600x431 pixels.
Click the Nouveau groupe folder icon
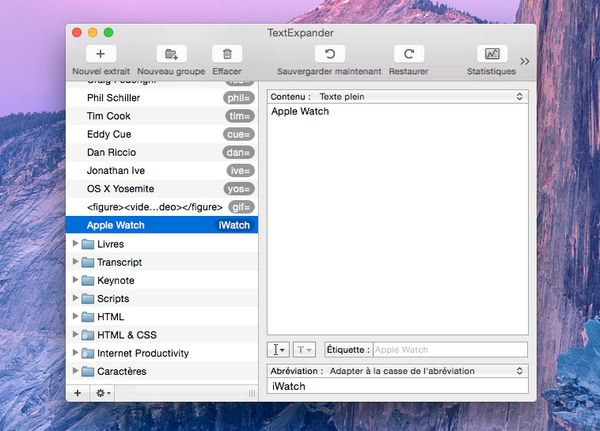pos(171,54)
